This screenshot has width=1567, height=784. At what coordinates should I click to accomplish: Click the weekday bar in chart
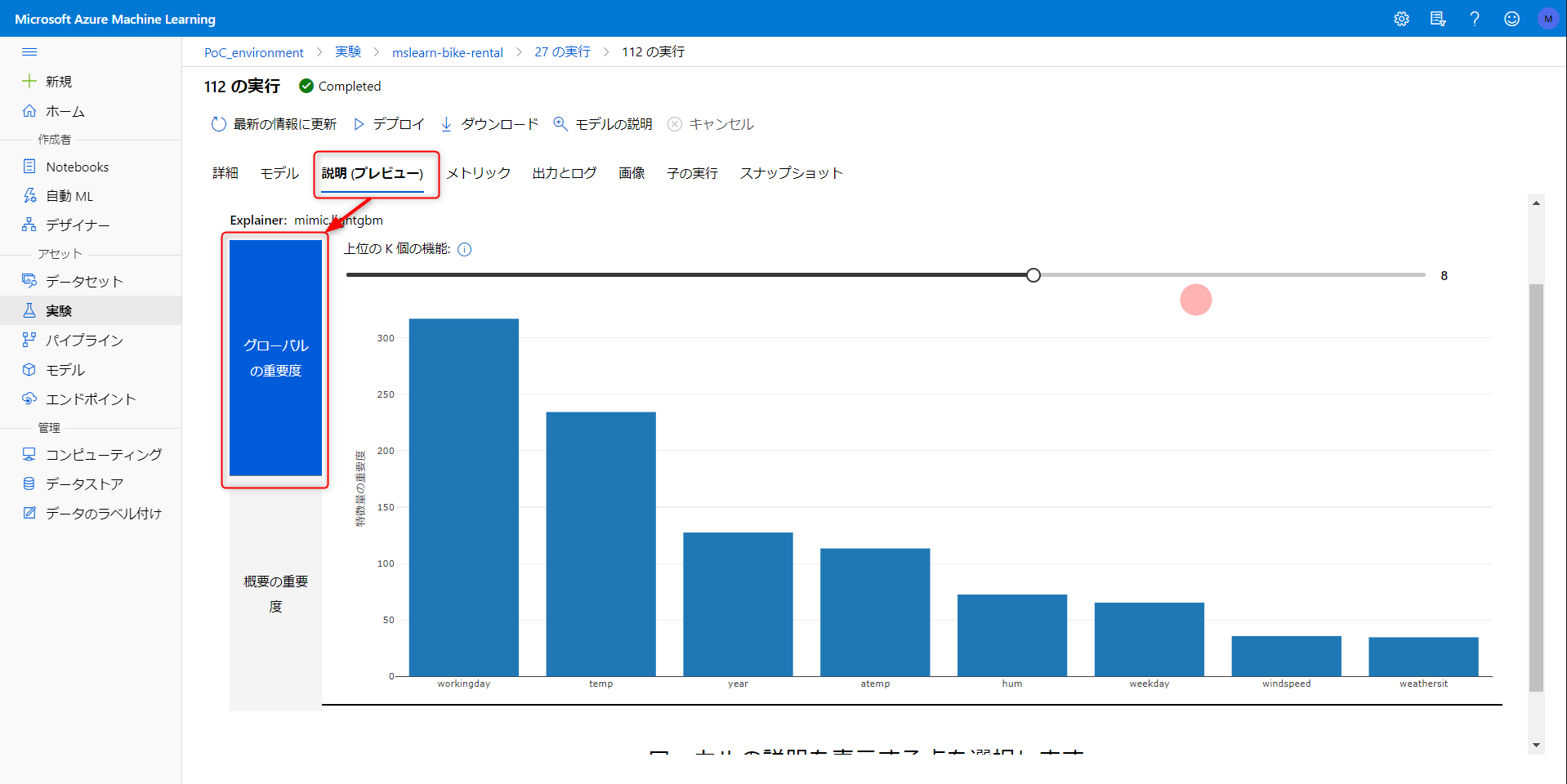(1150, 639)
